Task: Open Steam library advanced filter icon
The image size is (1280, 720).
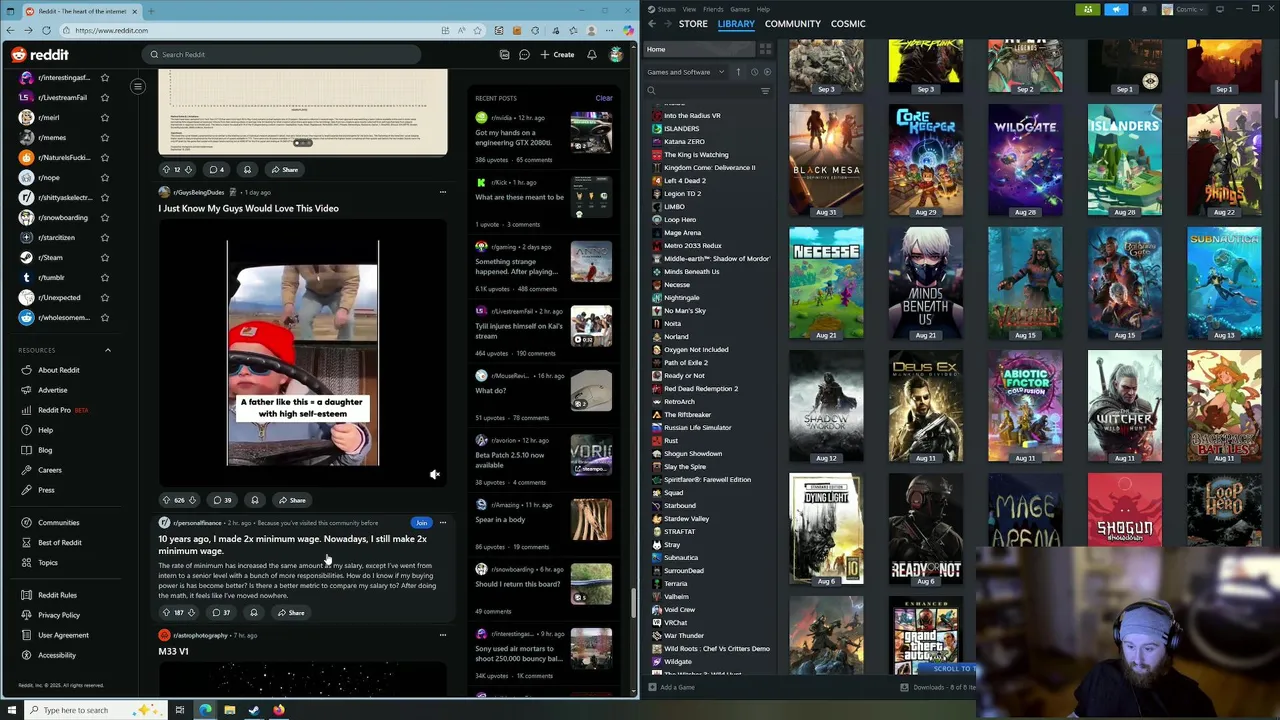Action: tap(765, 91)
